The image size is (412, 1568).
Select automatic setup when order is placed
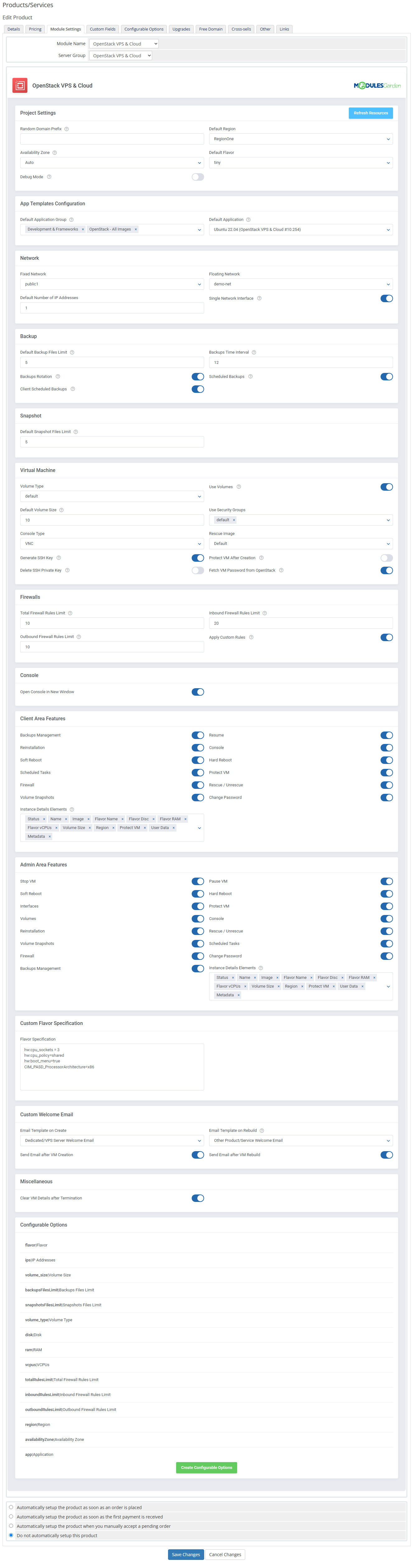[x=11, y=1507]
